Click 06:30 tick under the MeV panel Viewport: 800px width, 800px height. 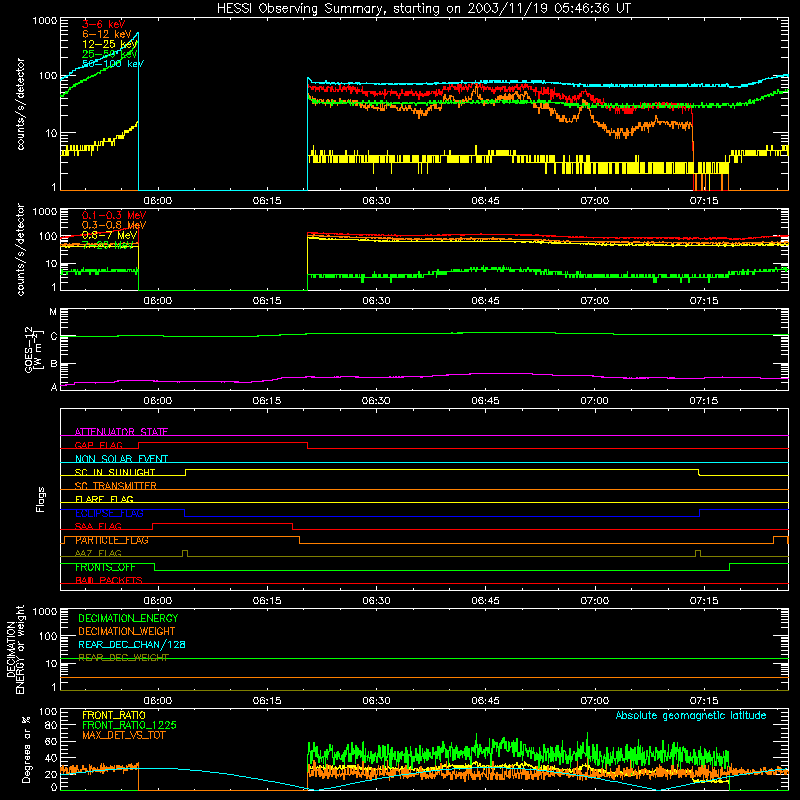[376, 301]
